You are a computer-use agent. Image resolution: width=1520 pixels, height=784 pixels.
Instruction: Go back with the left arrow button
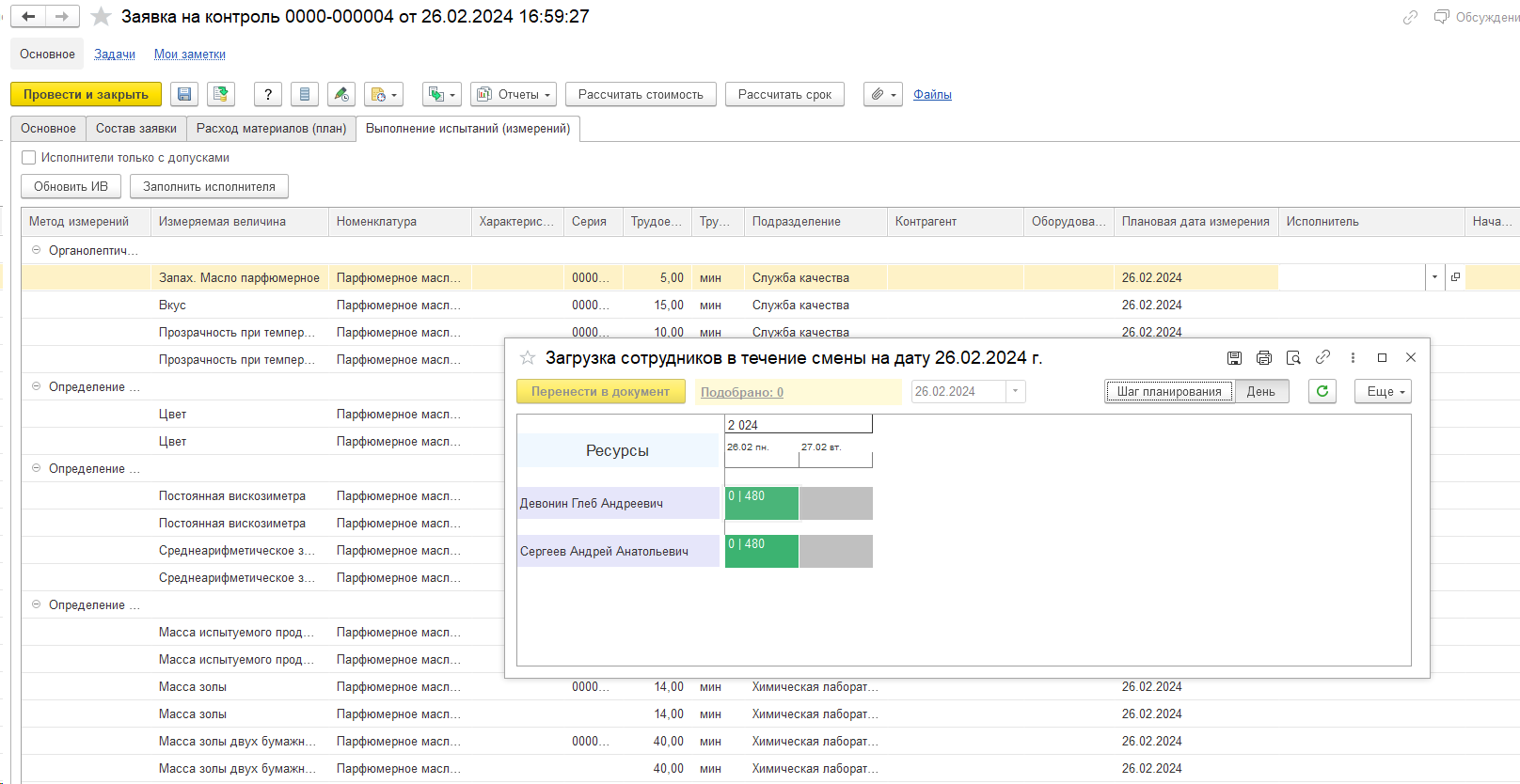click(x=28, y=16)
